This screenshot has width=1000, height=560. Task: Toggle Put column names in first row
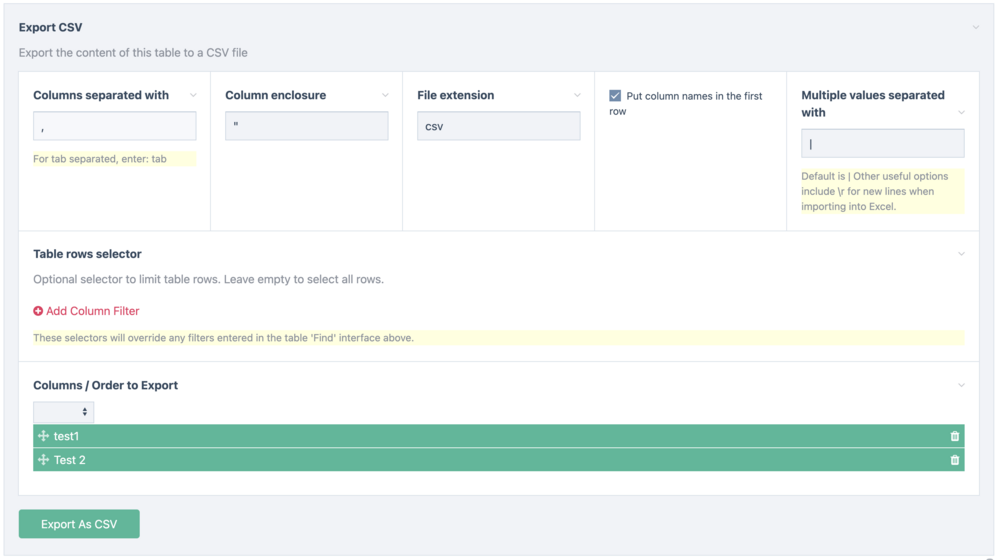615,96
